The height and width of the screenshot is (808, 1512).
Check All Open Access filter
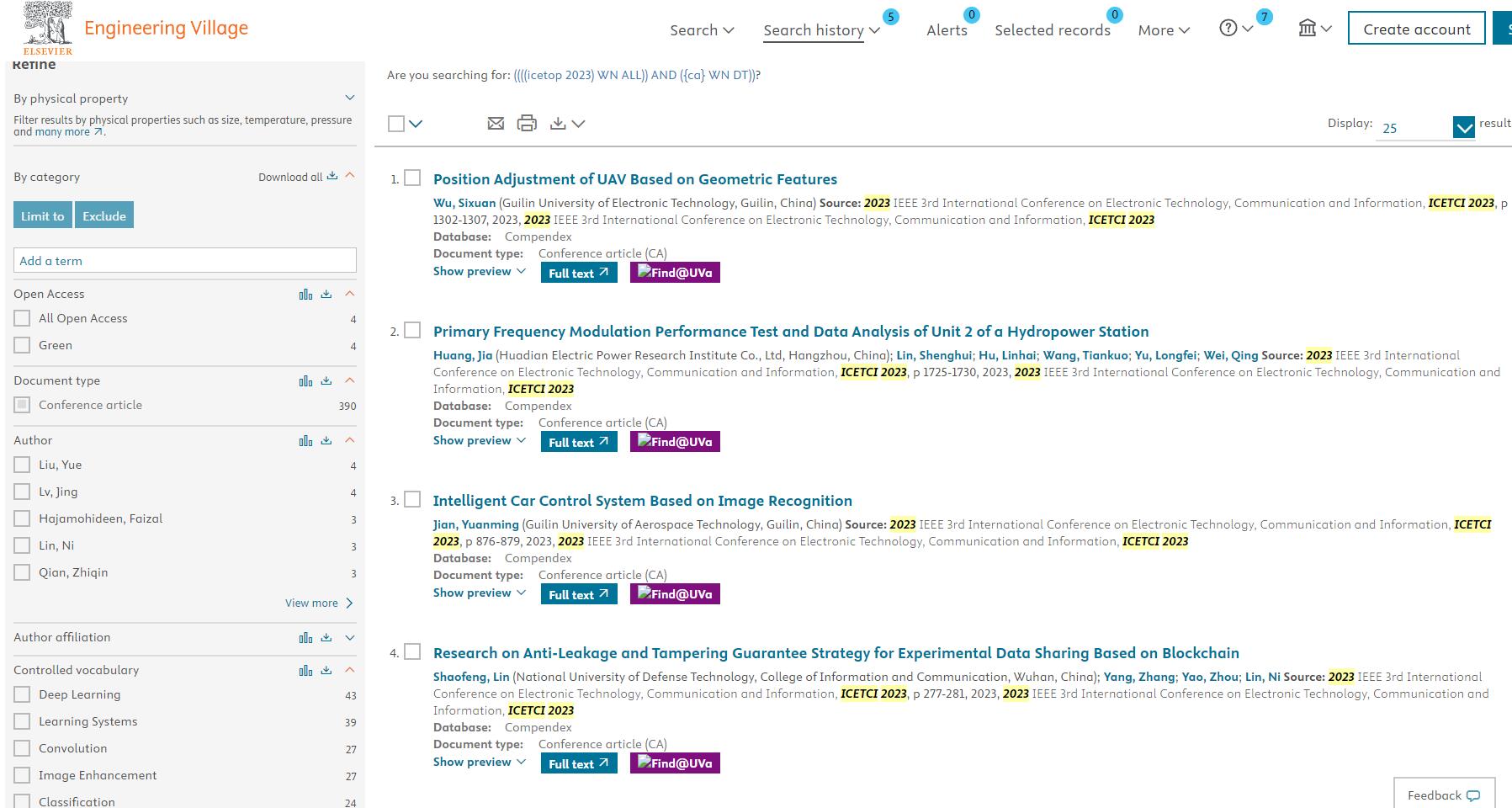(22, 318)
